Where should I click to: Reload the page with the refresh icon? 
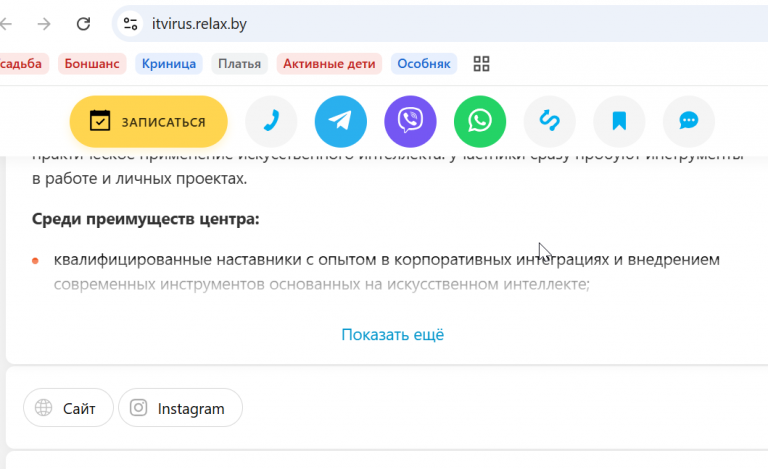pyautogui.click(x=83, y=23)
